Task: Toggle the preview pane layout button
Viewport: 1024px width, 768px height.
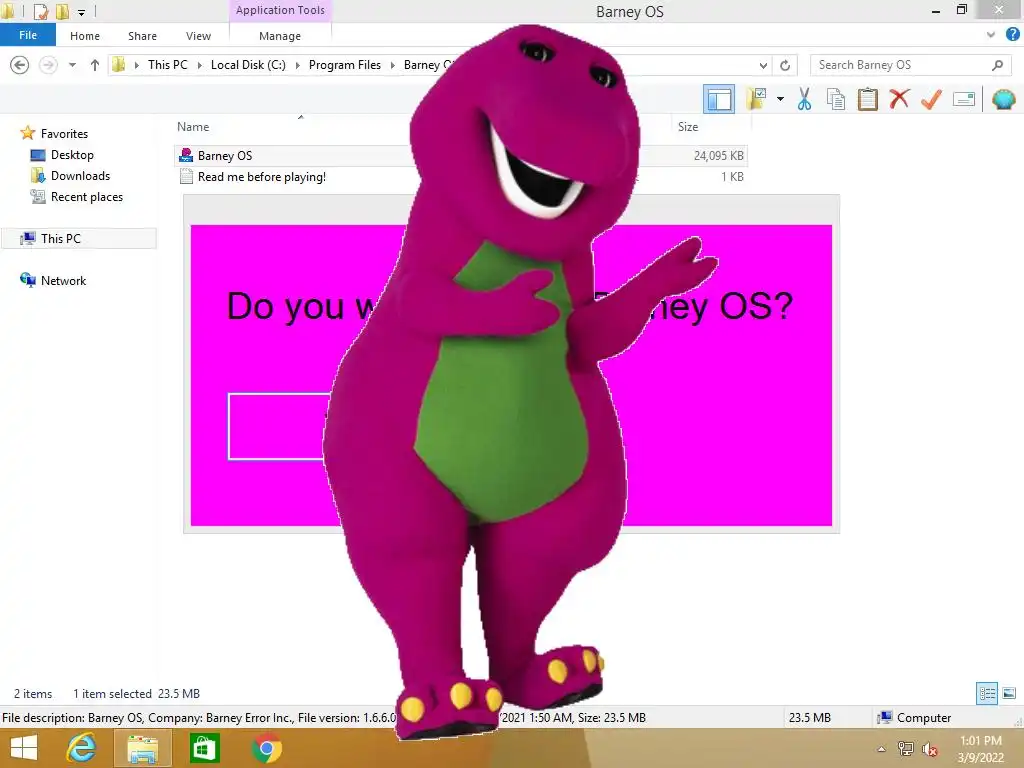Action: click(719, 99)
